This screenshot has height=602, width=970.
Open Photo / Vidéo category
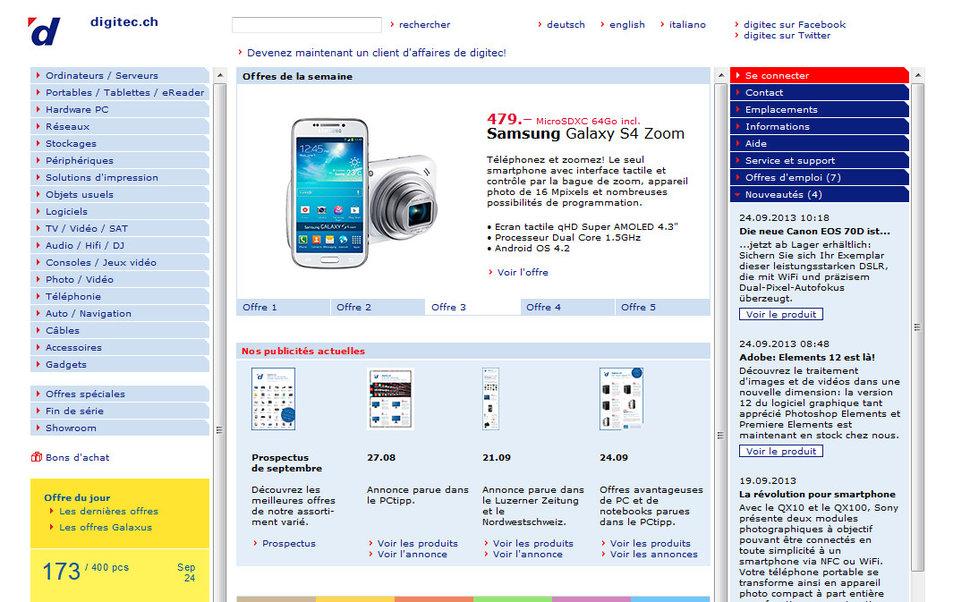click(x=119, y=280)
